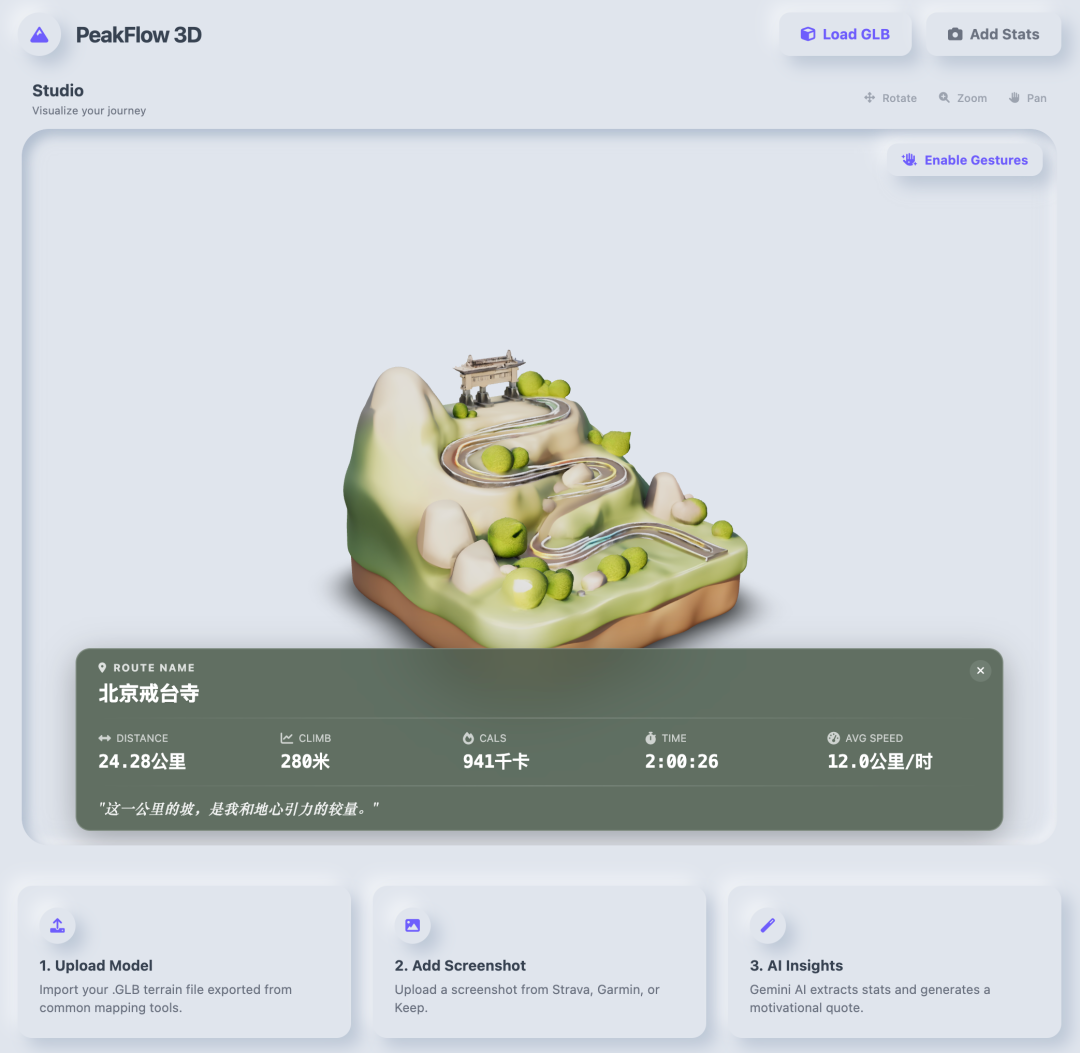Click the Pan hand icon
The height and width of the screenshot is (1053, 1080).
point(1014,98)
